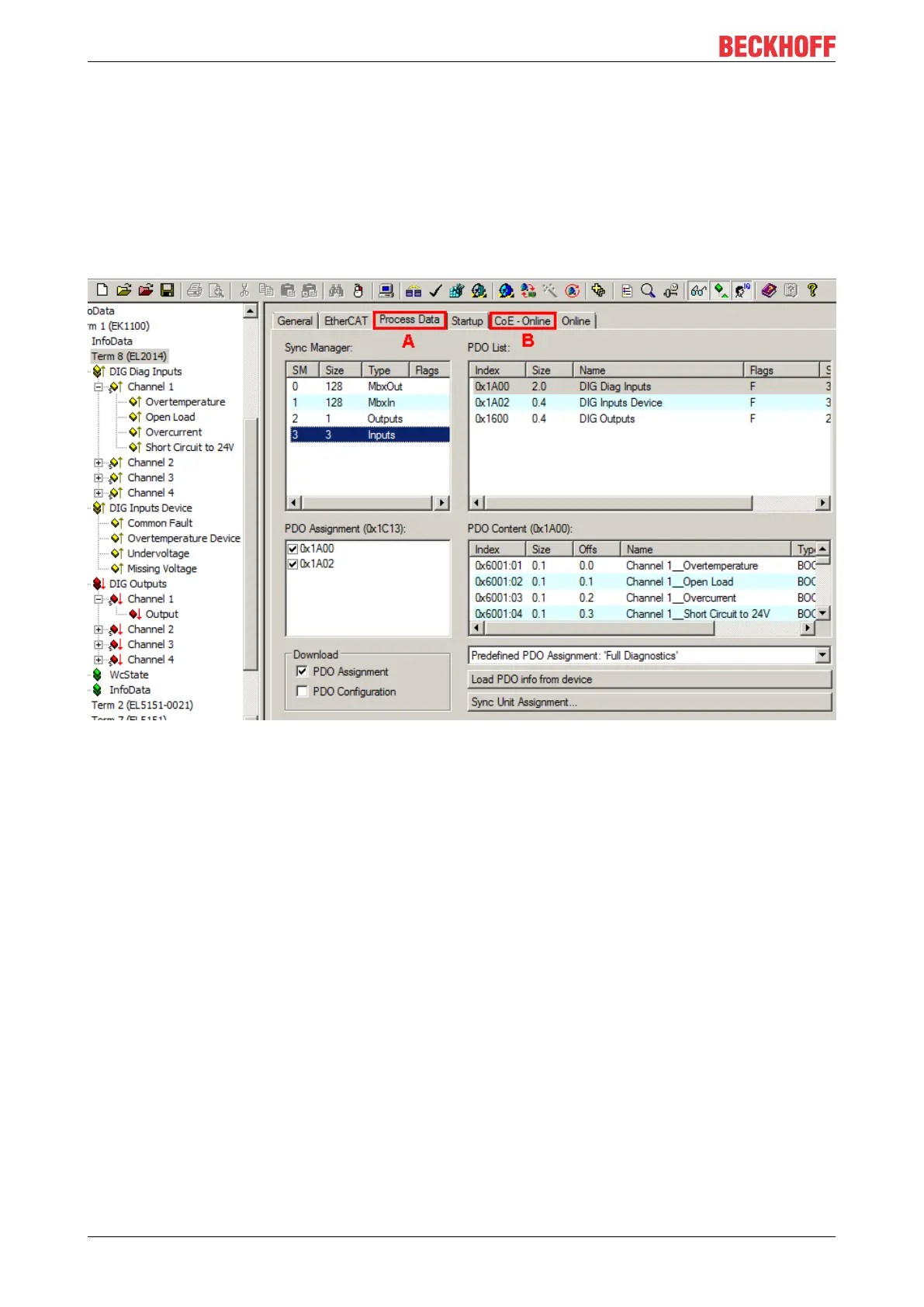Uncheck the 0x1A00 PDO assignment checkbox
Viewport: 924px width, 1307px height.
(x=293, y=549)
